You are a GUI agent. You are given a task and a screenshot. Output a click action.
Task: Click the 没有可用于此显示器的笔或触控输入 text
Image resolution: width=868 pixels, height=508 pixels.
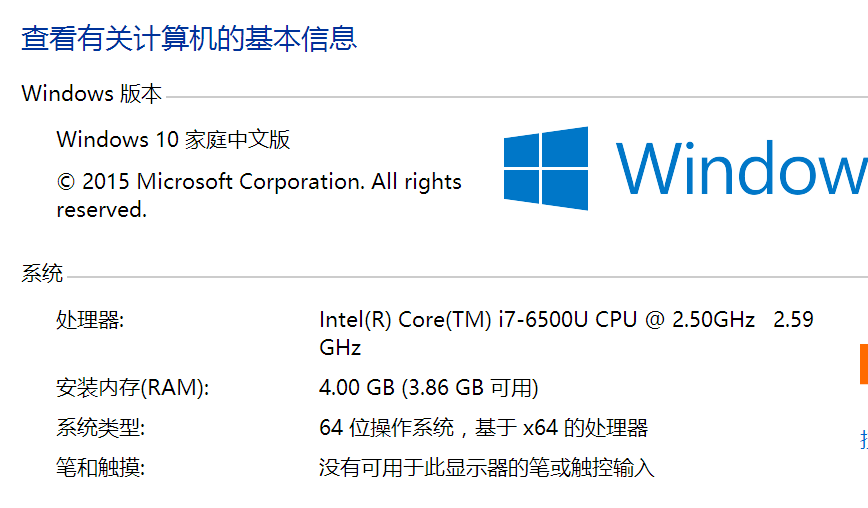pos(486,467)
